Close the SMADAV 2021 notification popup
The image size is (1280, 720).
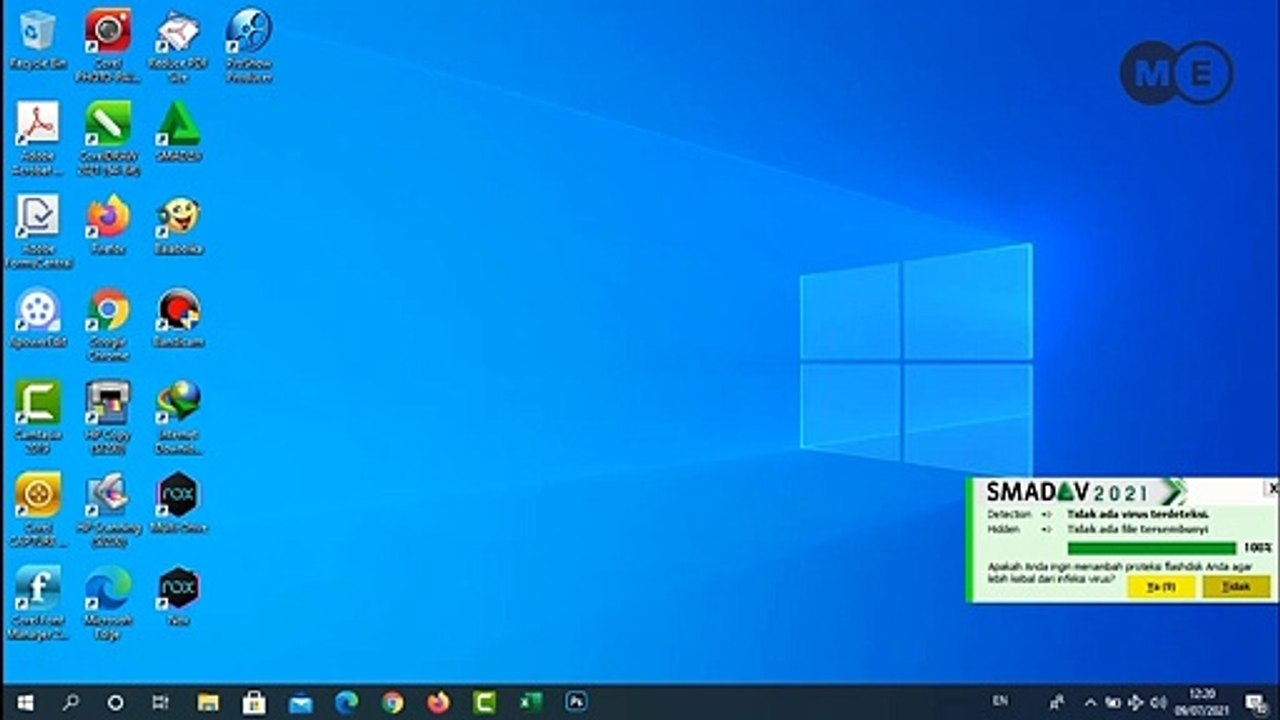1272,488
